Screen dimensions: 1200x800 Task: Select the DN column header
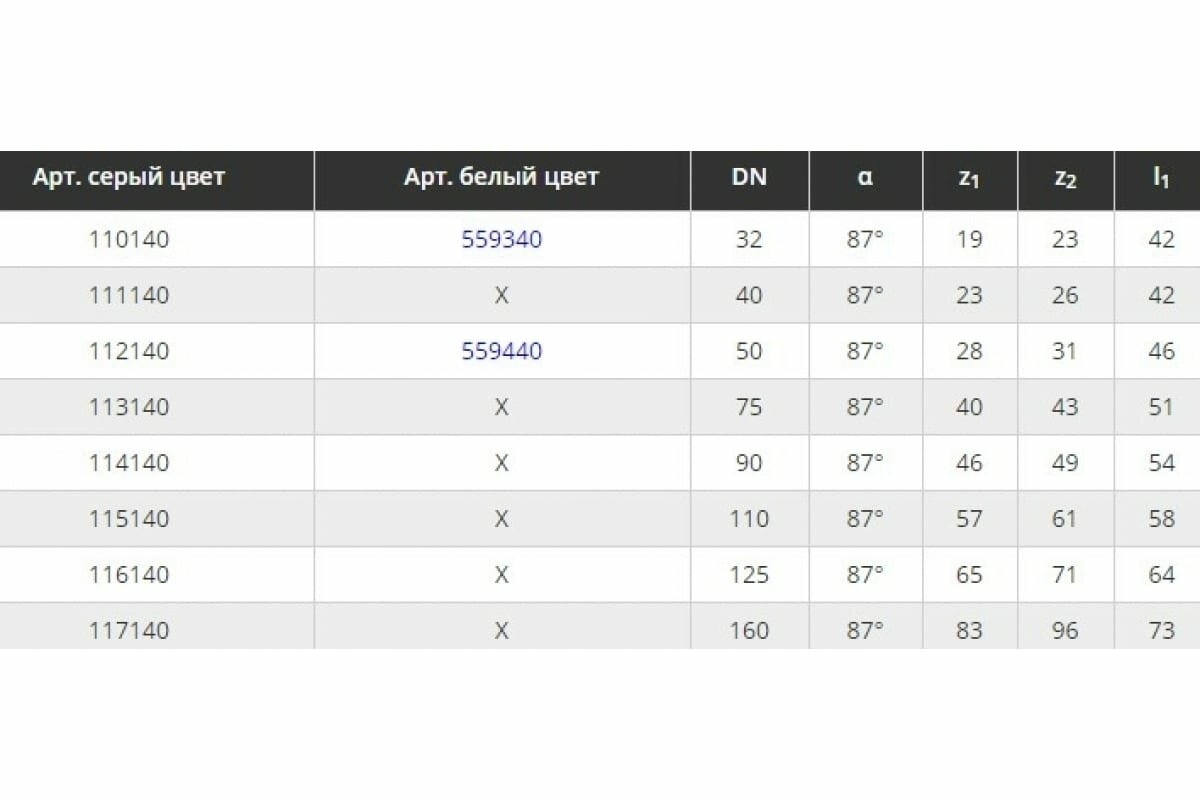(x=749, y=178)
